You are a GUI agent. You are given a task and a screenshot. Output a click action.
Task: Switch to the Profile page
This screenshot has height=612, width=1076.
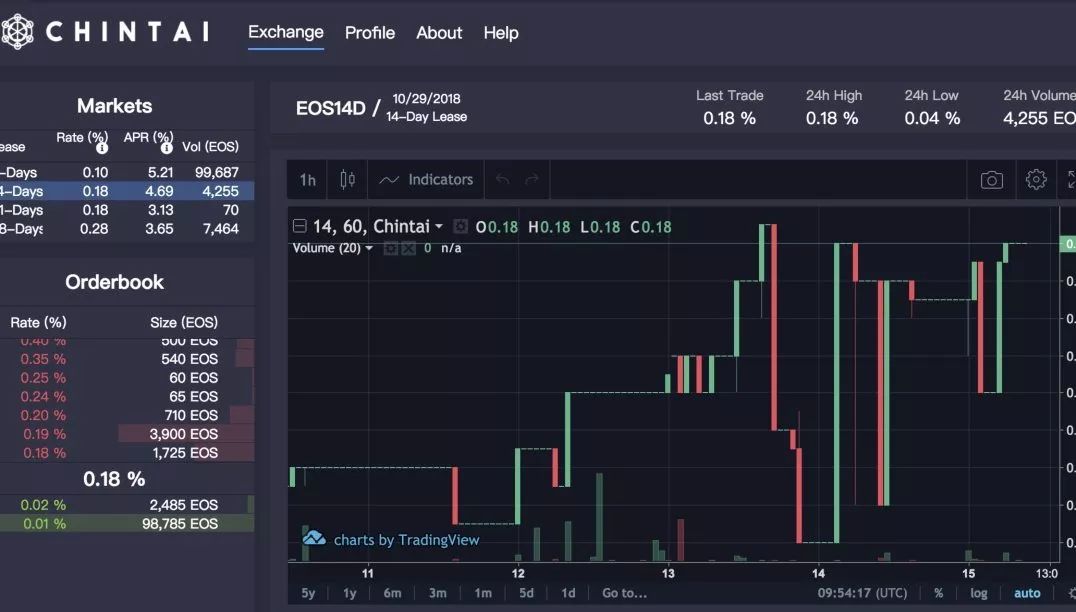coord(369,33)
